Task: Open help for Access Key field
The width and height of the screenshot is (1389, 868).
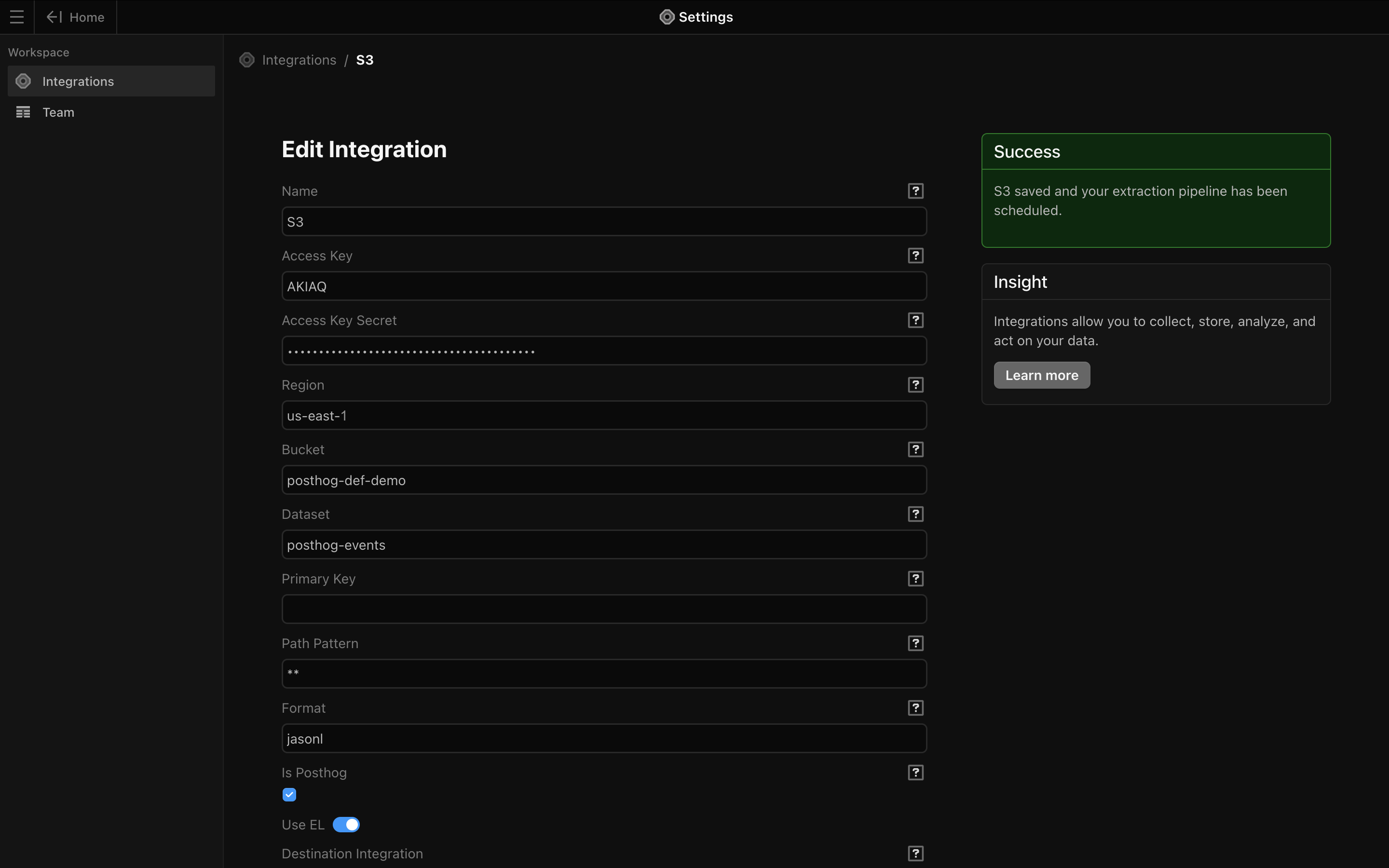Action: pos(915,256)
